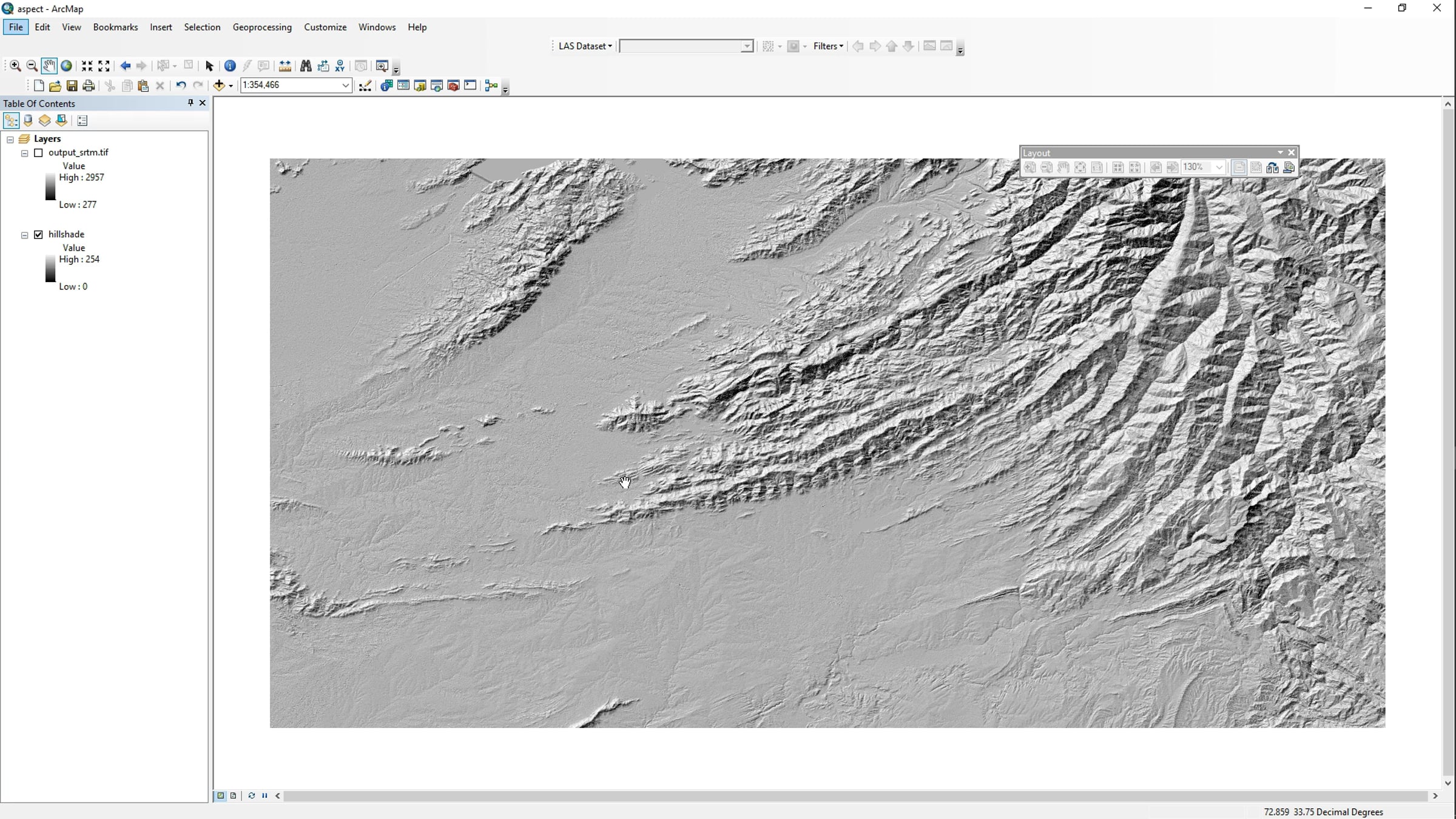
Task: Click the Filters dropdown button
Action: coord(827,46)
